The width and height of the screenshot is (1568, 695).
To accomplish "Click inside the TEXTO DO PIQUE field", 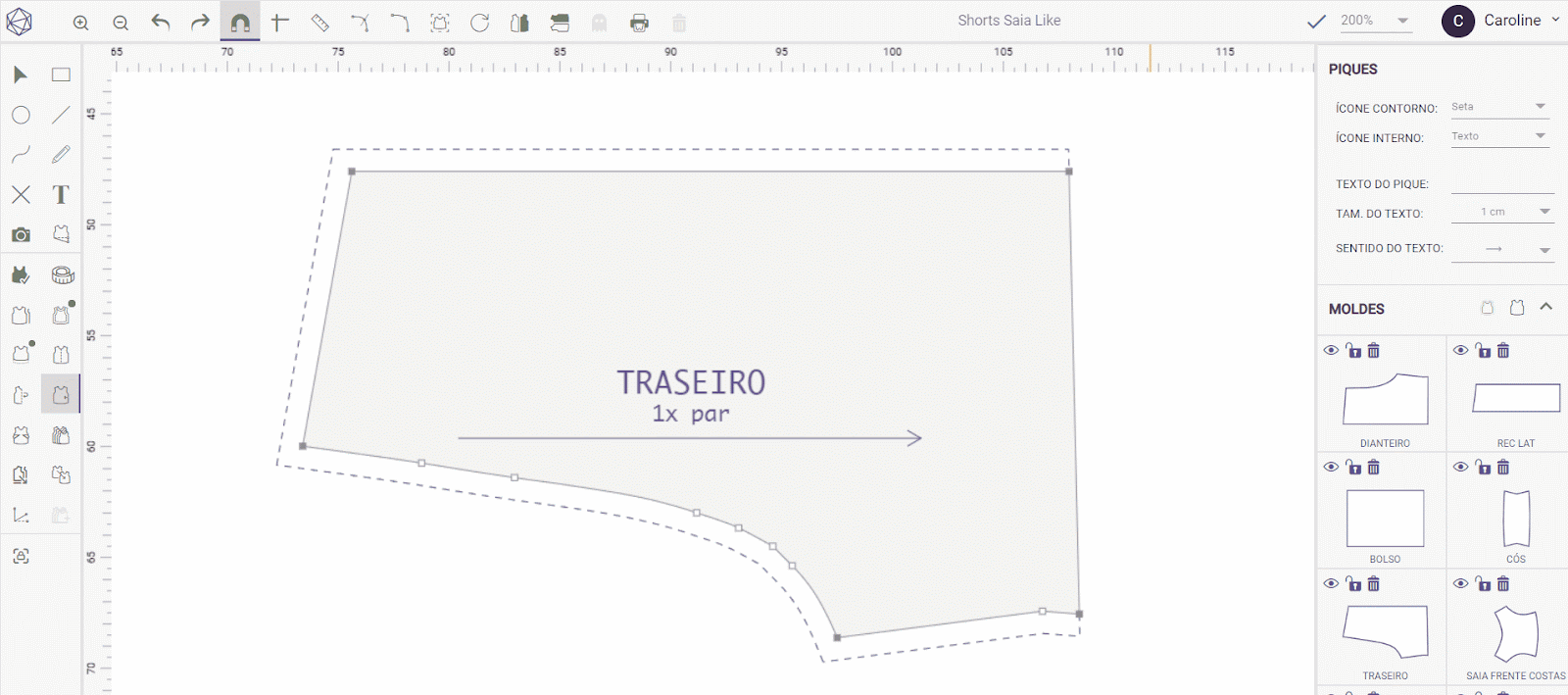I will (x=1502, y=183).
